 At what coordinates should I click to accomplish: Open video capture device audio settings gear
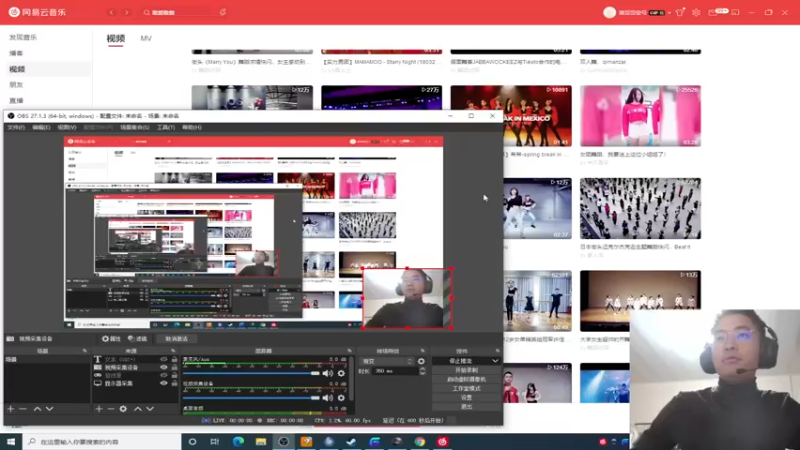click(341, 397)
